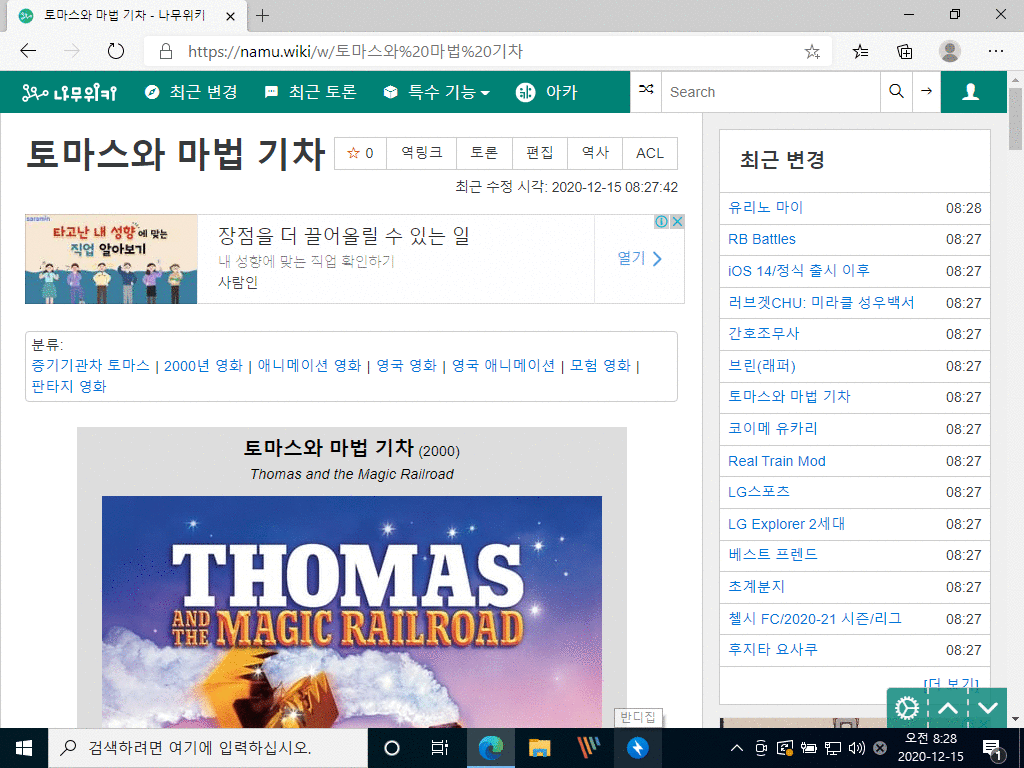
Task: Open 최근 변경 from the navigation bar
Action: (191, 92)
